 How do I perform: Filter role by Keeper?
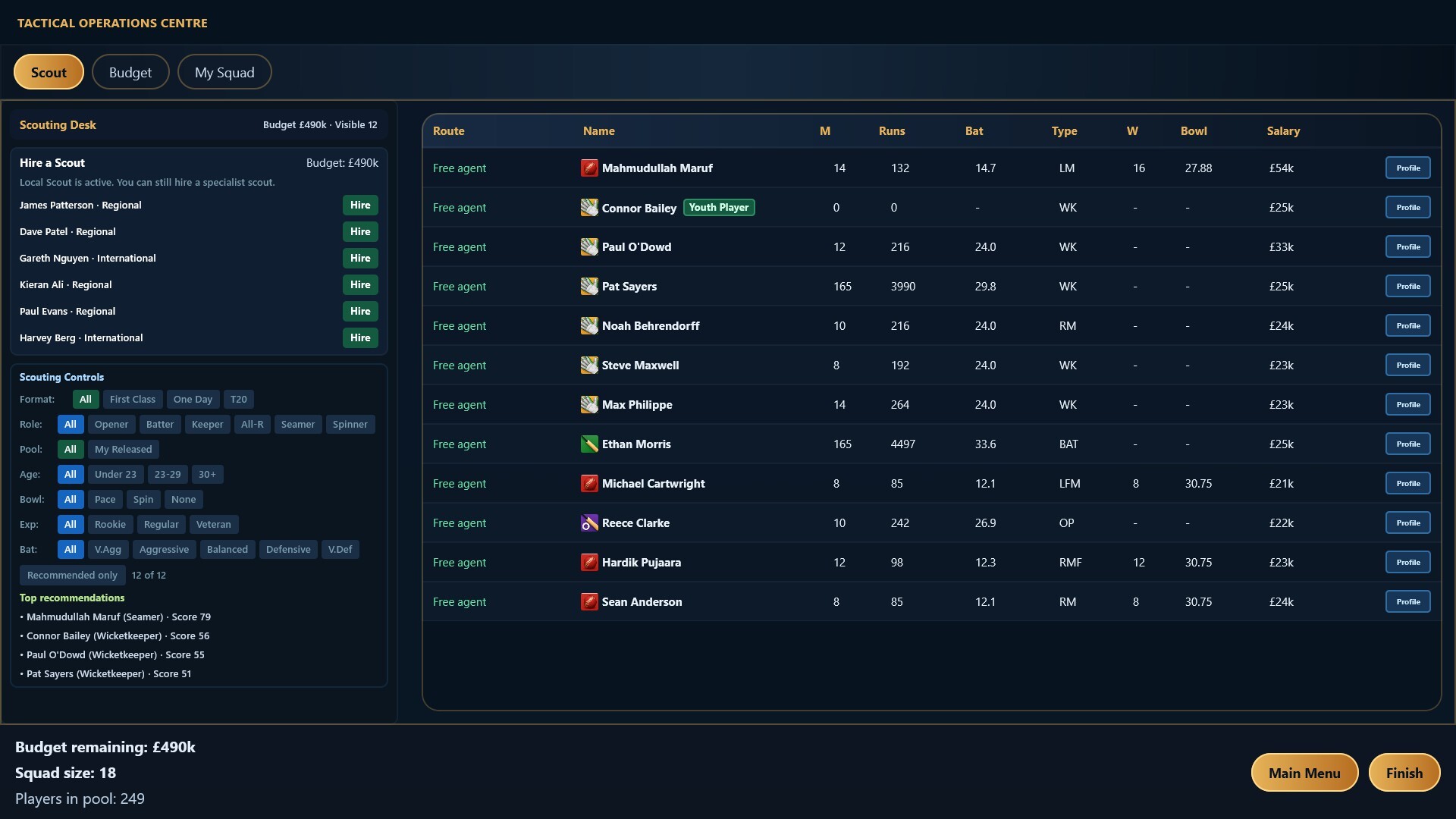tap(207, 425)
